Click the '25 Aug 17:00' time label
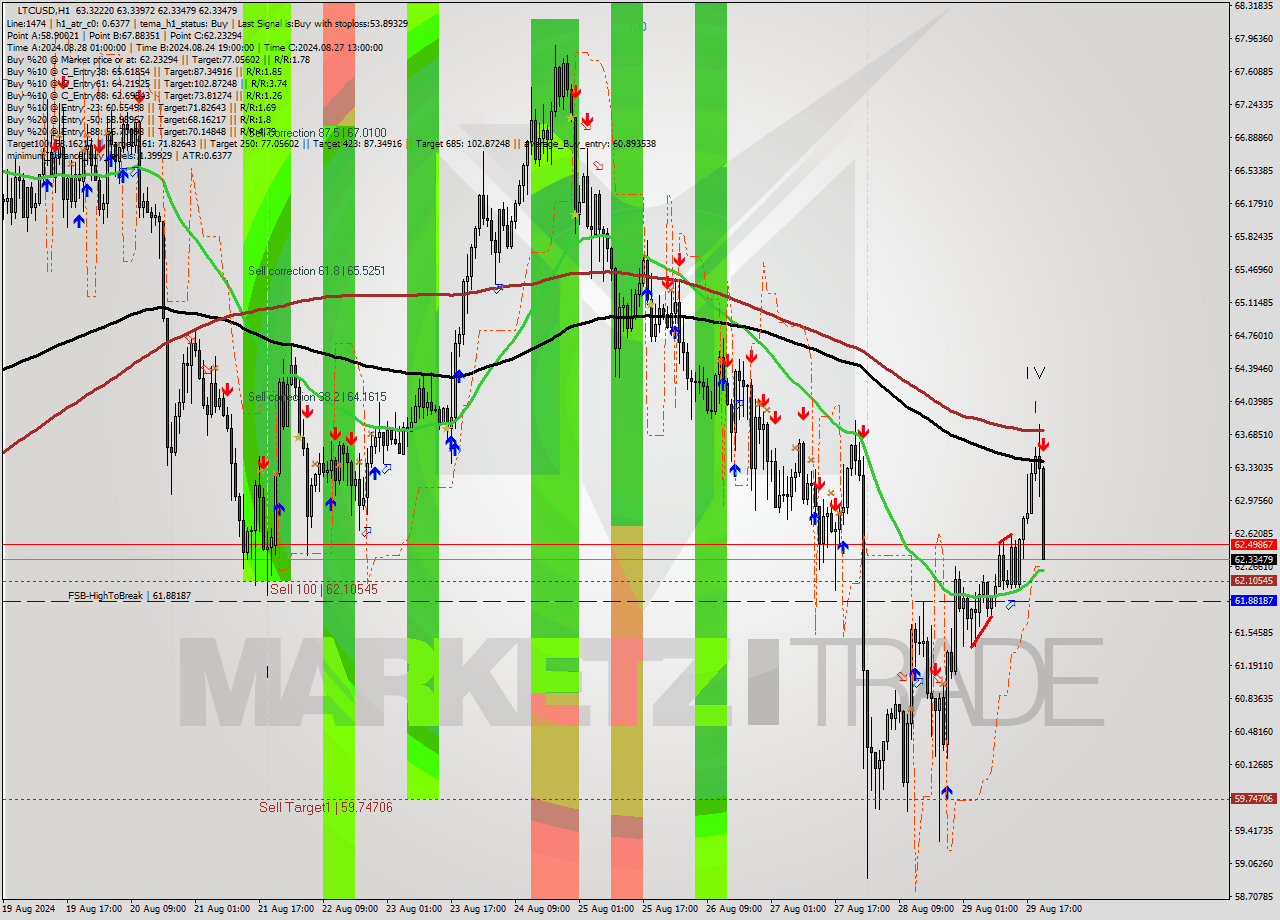This screenshot has height=920, width=1280. point(669,909)
